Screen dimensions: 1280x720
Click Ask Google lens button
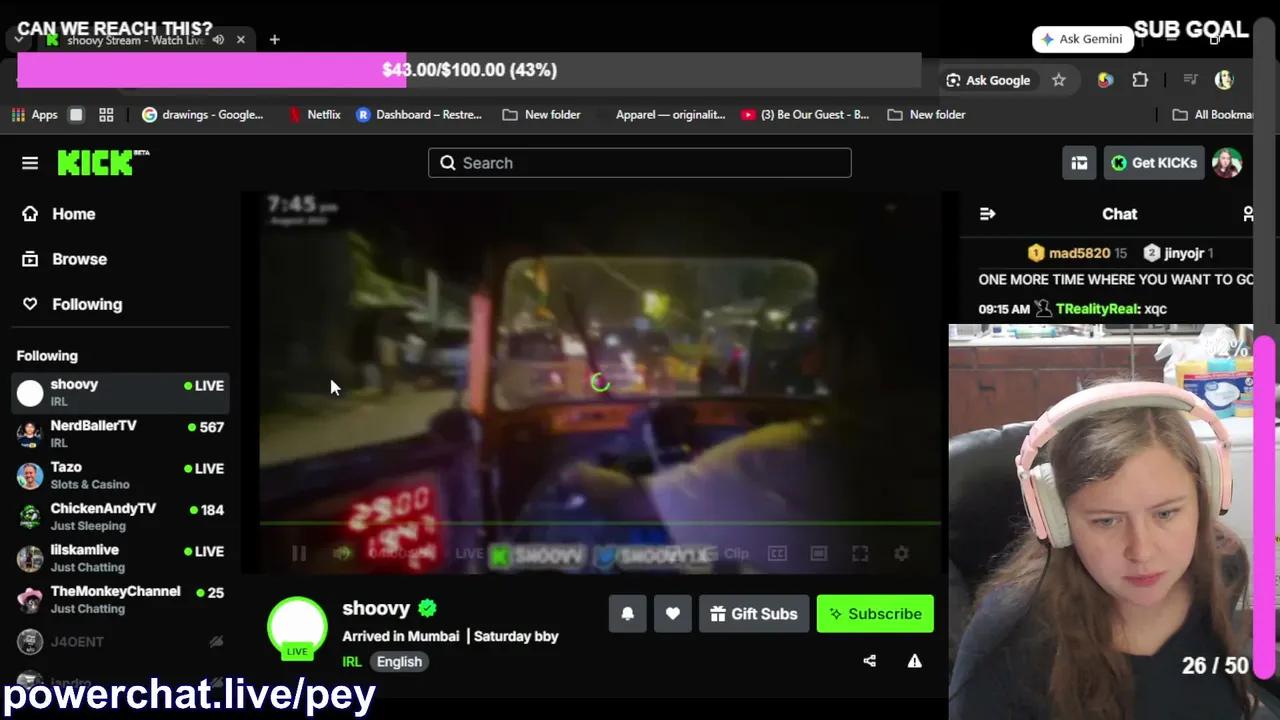[988, 80]
